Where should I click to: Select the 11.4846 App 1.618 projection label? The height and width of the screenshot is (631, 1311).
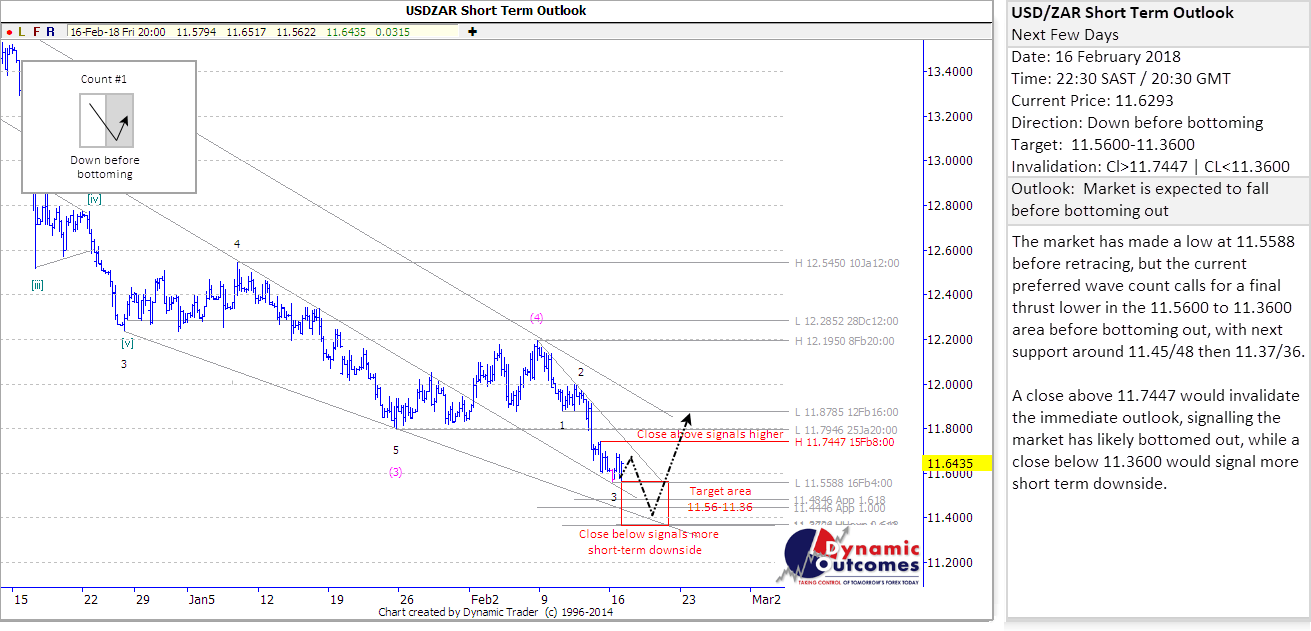[x=839, y=500]
